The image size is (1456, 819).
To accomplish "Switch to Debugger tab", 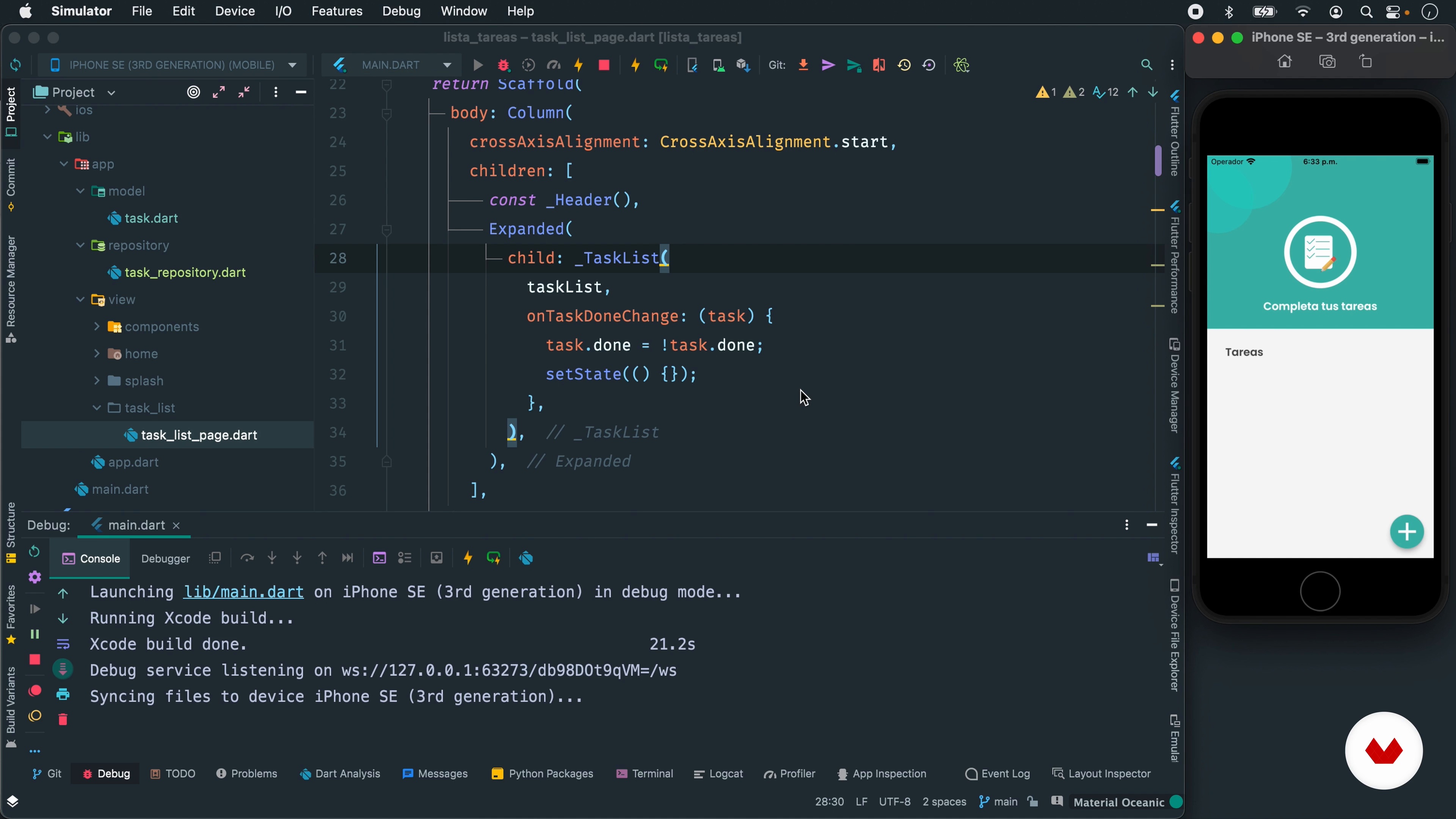I will tap(165, 559).
